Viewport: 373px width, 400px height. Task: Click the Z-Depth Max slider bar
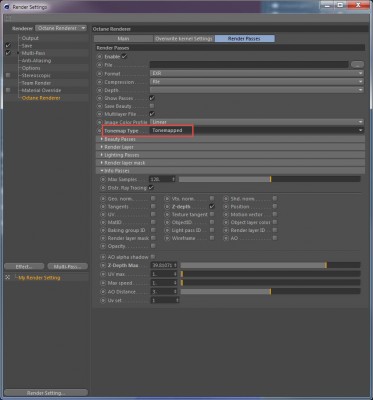click(x=270, y=265)
